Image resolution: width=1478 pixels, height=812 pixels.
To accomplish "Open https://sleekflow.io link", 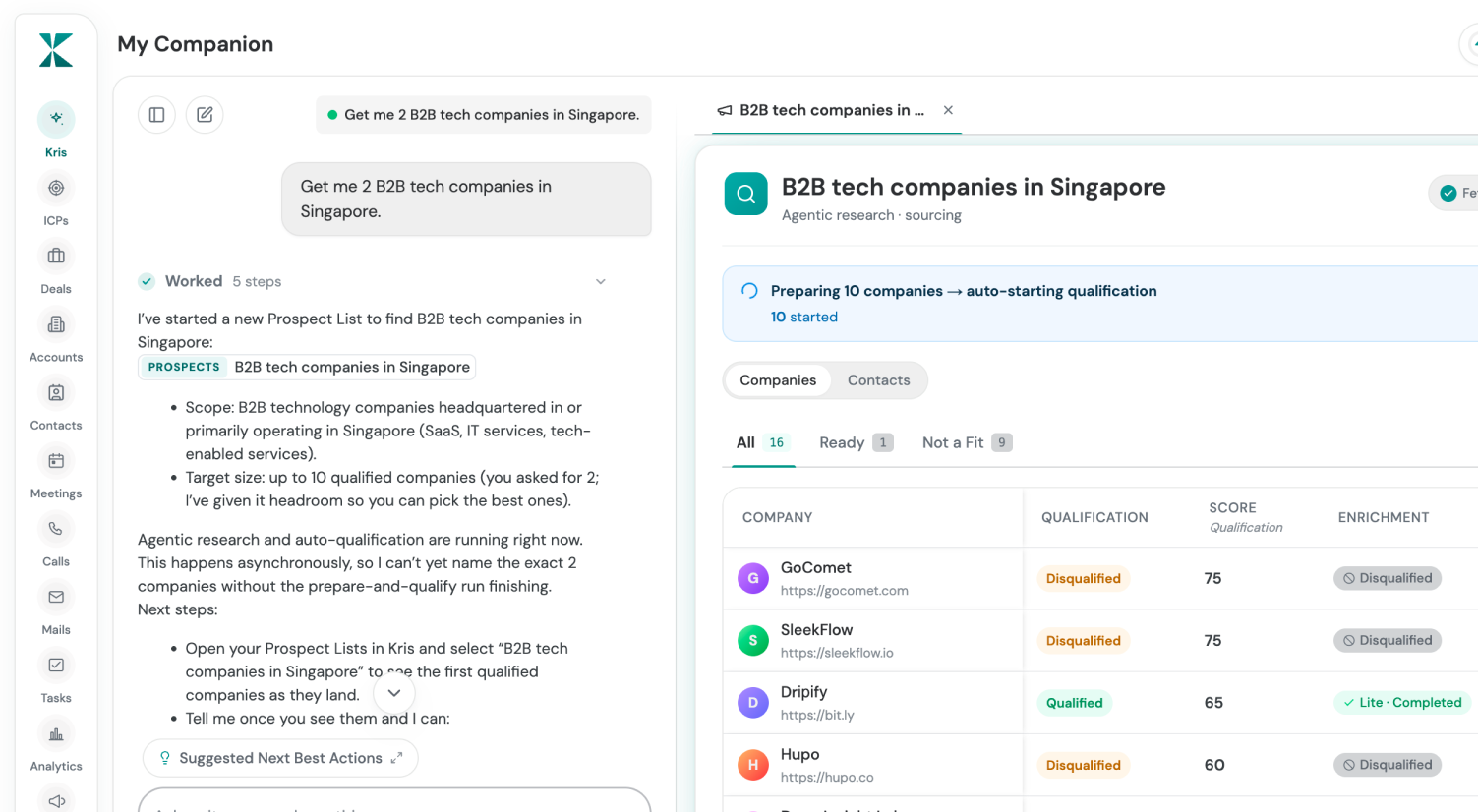I will [837, 653].
